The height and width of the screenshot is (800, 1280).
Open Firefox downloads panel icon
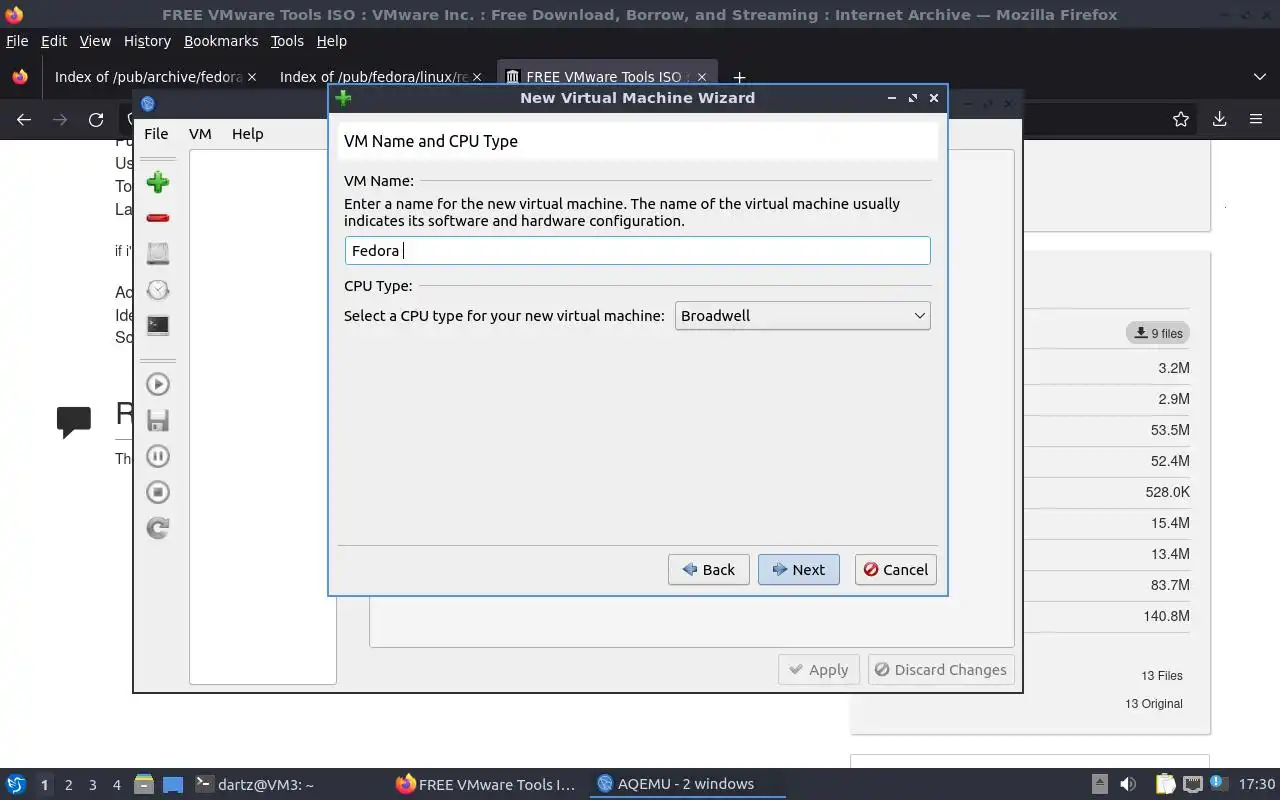point(1219,120)
